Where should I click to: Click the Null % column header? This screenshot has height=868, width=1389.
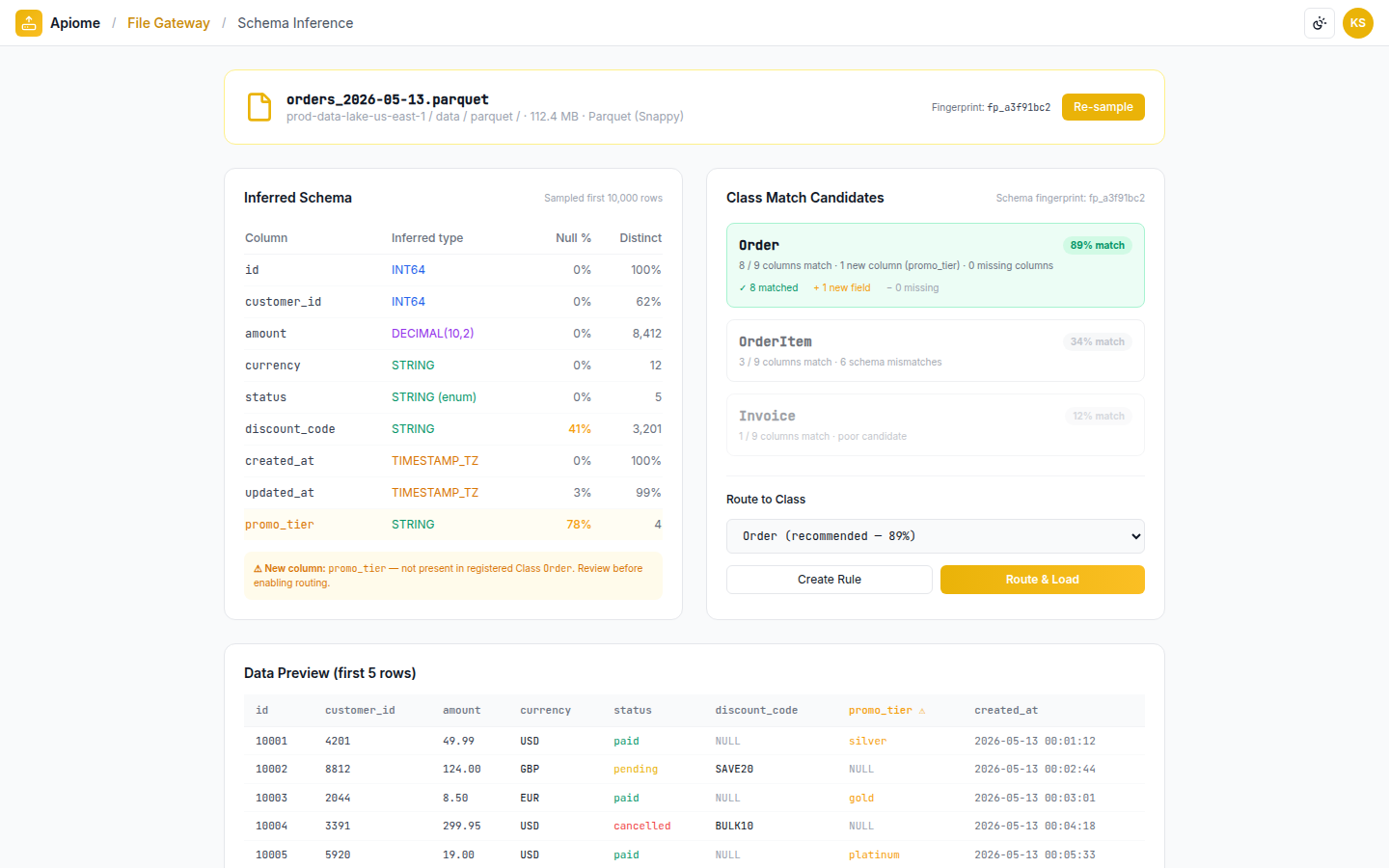tap(574, 238)
